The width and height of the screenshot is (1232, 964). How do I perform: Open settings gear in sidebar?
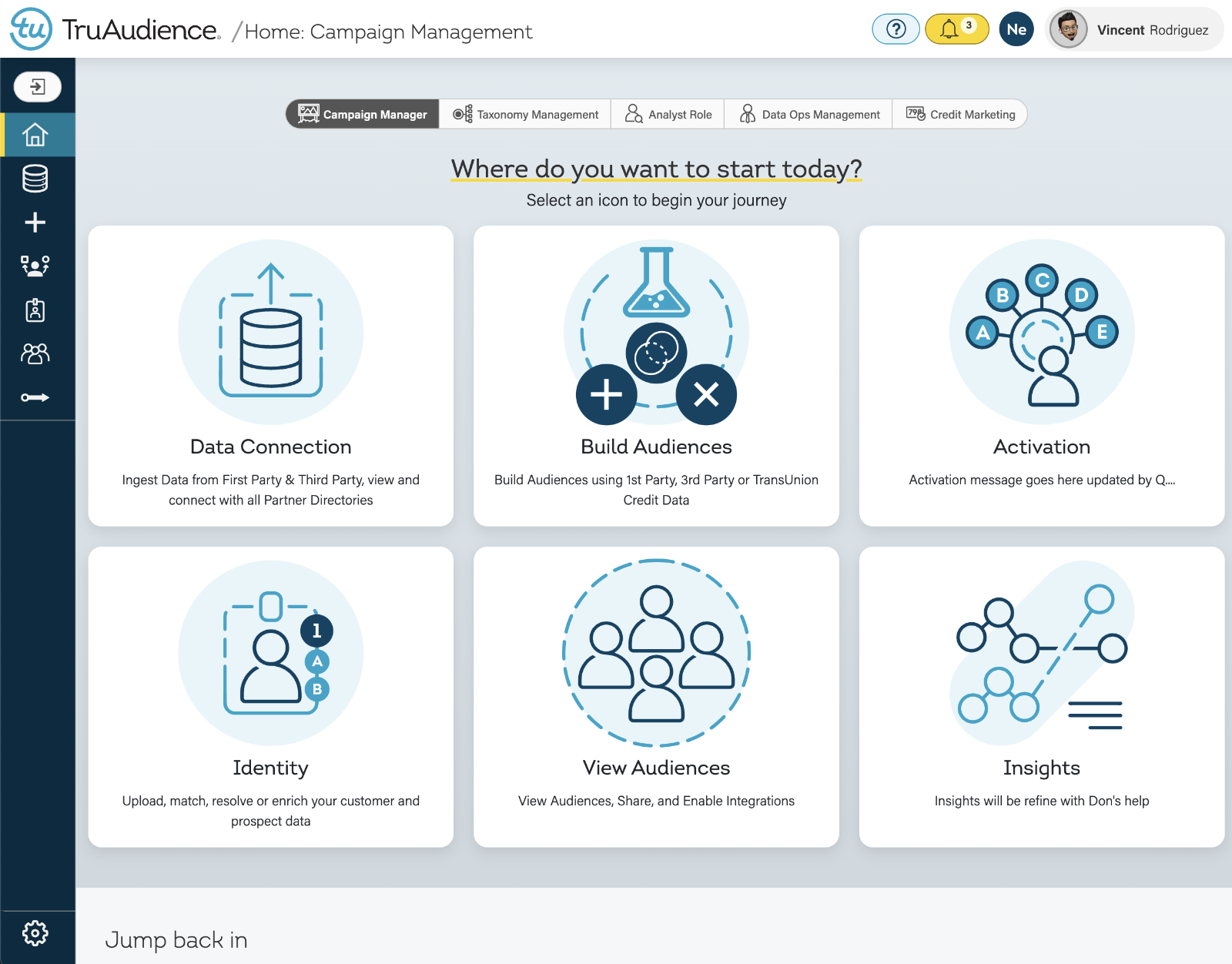coord(35,933)
